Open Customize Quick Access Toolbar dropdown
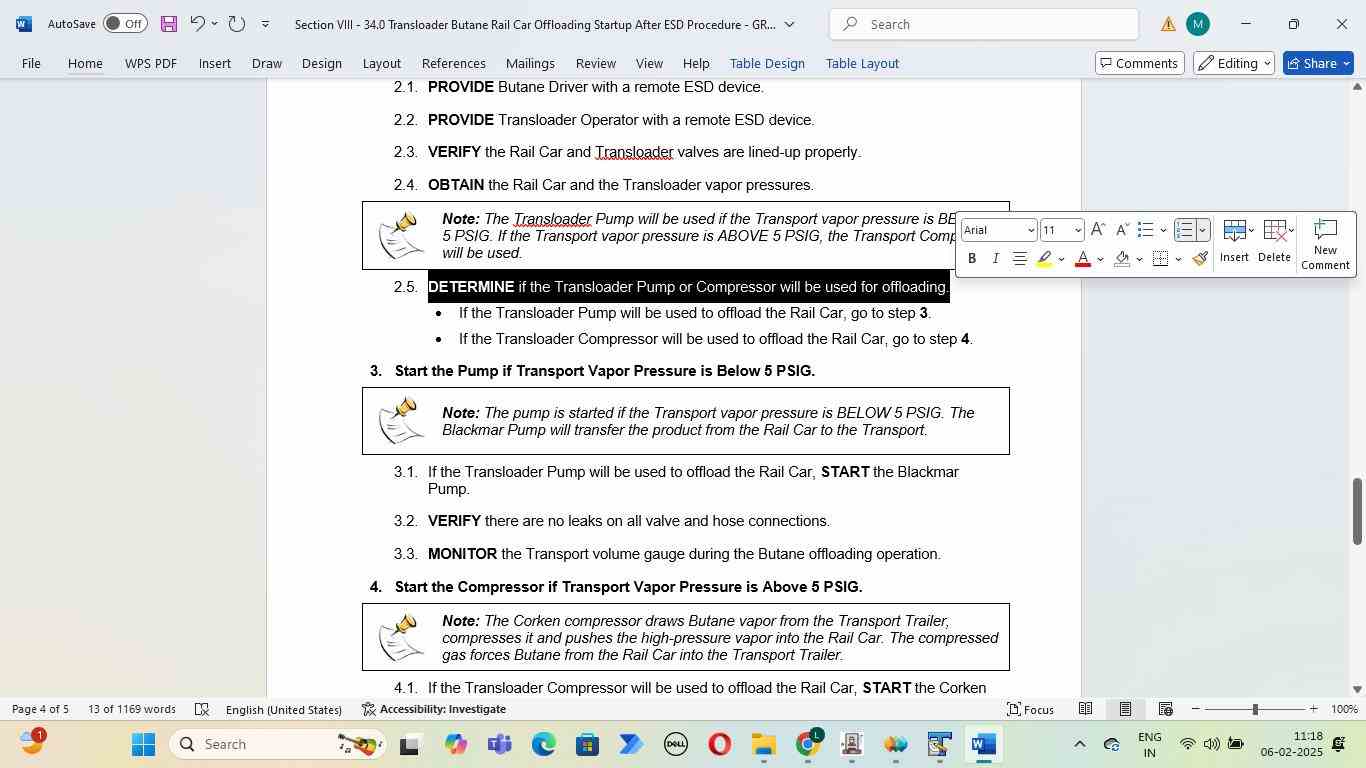The height and width of the screenshot is (768, 1366). point(265,23)
